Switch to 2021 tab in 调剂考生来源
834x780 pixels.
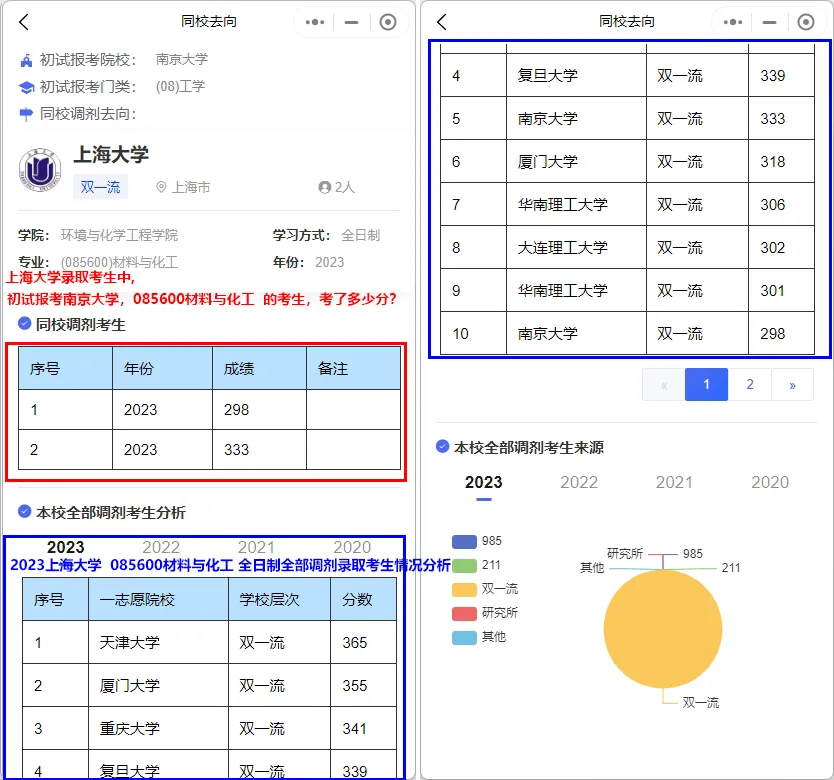(x=674, y=482)
